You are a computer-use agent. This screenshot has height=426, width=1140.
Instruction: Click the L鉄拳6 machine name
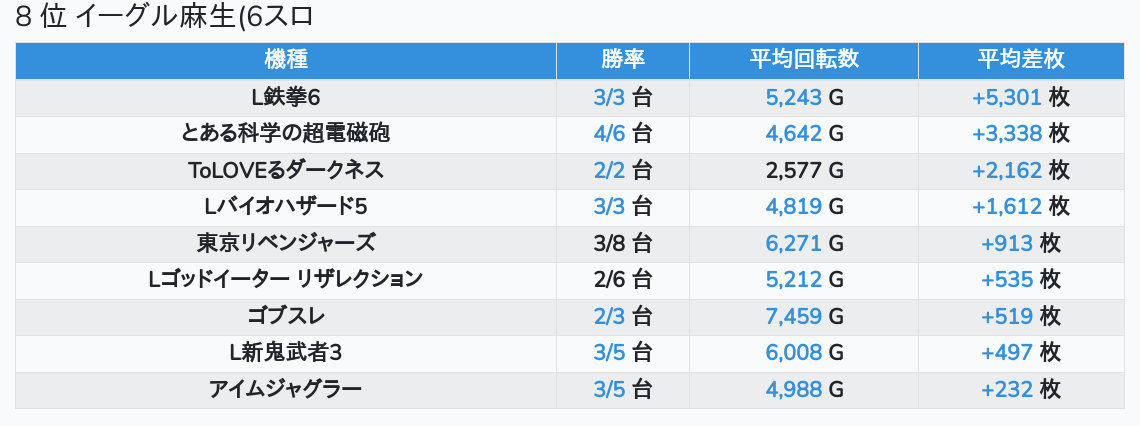286,97
